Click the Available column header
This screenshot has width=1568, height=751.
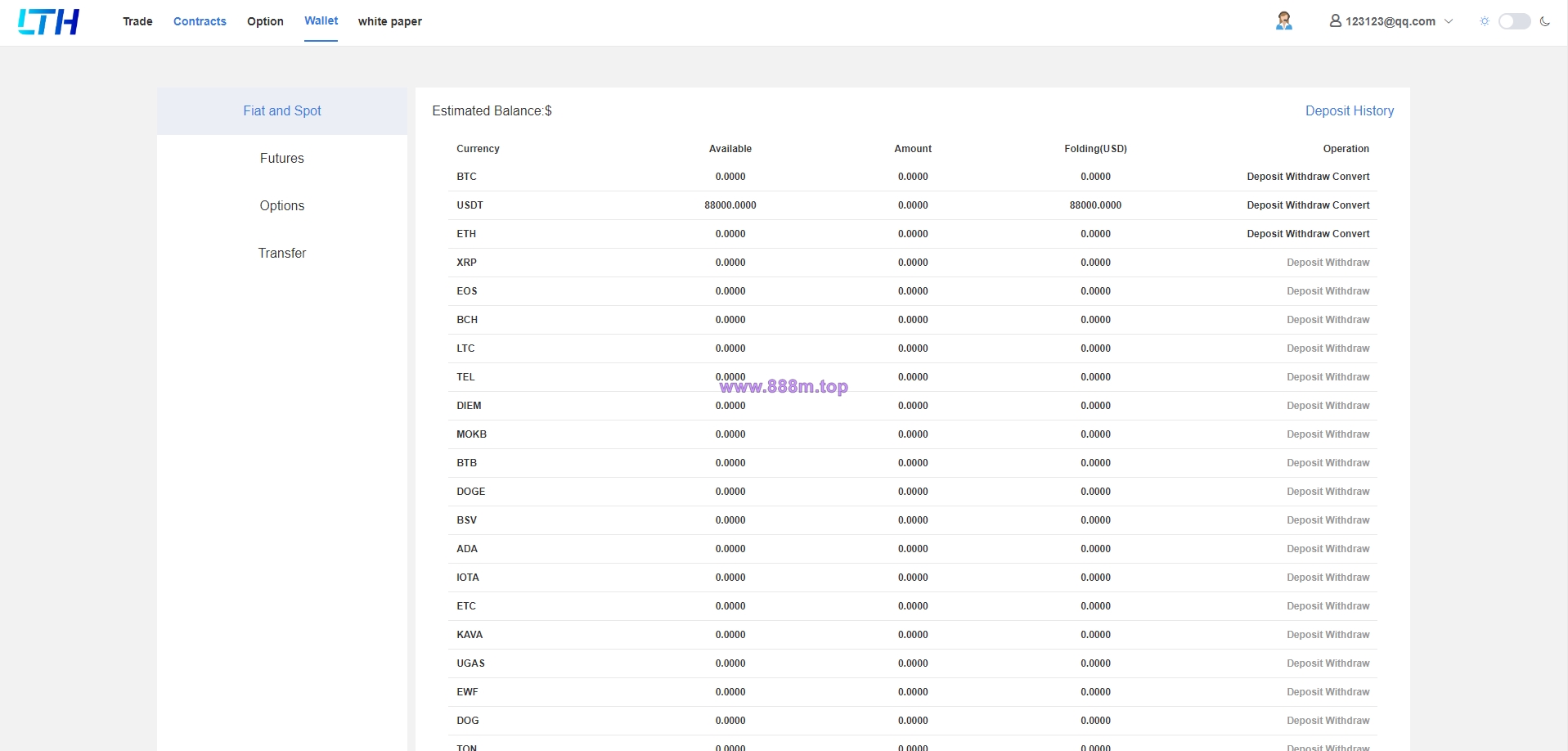click(730, 149)
